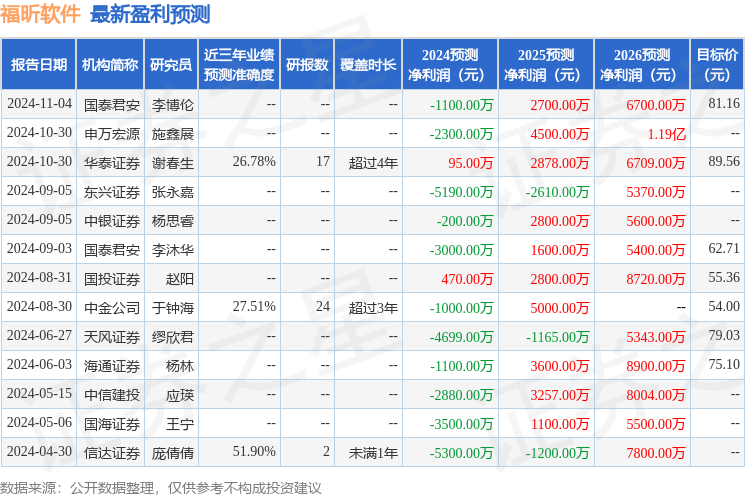The height and width of the screenshot is (497, 745).
Task: Click the -4699.00万 forecast value
Action: point(461,337)
